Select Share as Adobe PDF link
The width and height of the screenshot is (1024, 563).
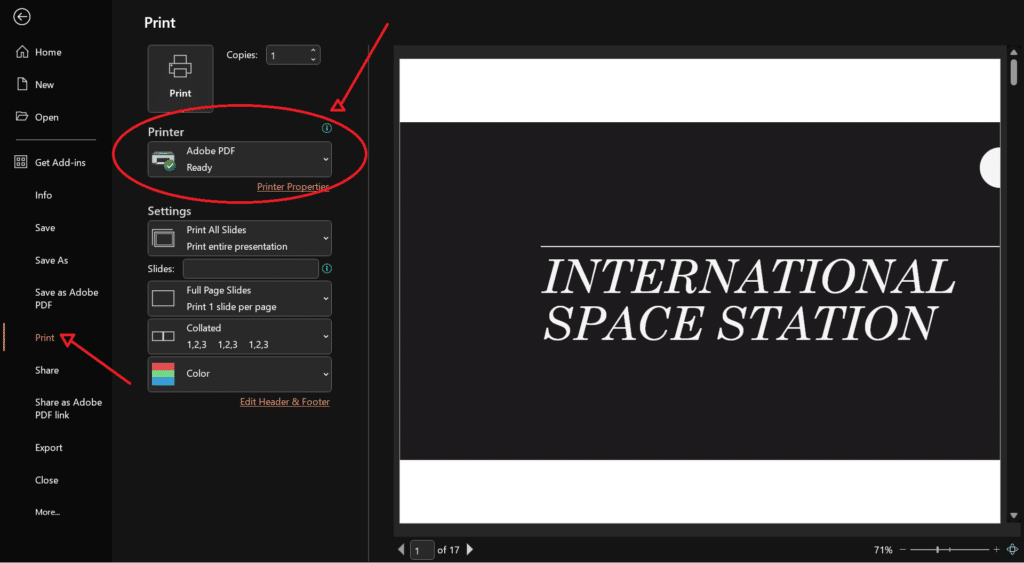[x=68, y=409]
